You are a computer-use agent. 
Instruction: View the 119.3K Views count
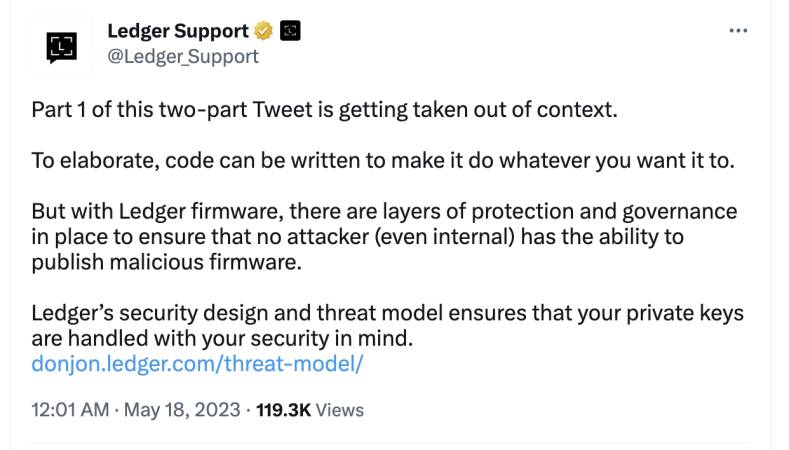[x=310, y=410]
